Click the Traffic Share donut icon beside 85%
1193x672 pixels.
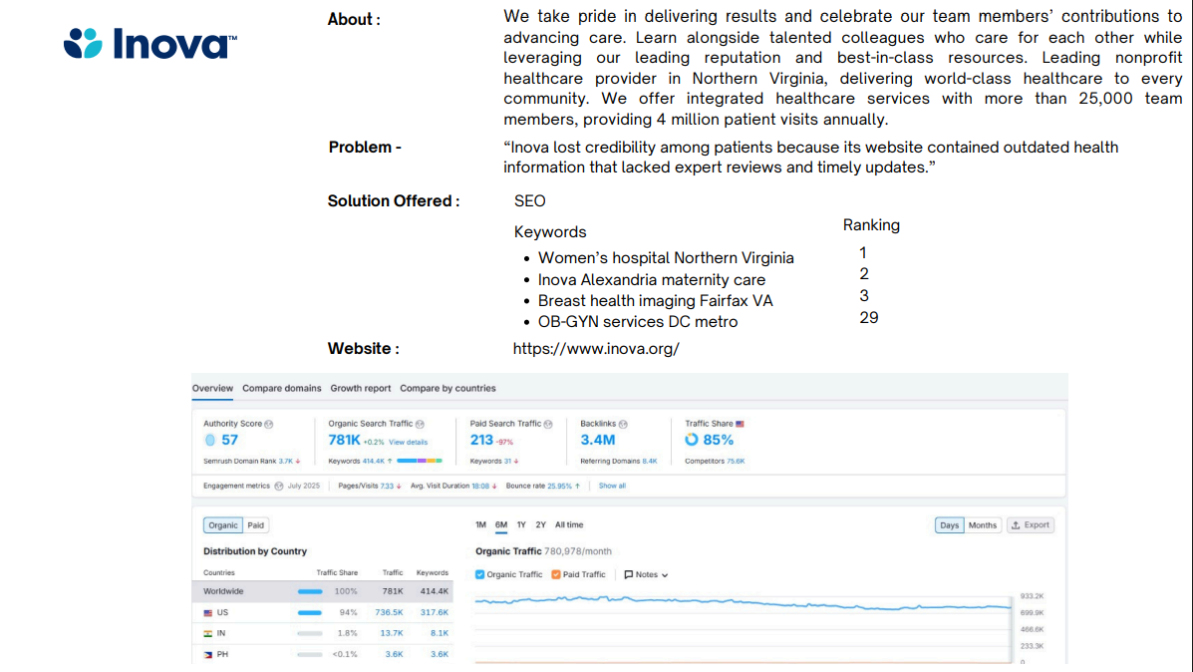691,440
